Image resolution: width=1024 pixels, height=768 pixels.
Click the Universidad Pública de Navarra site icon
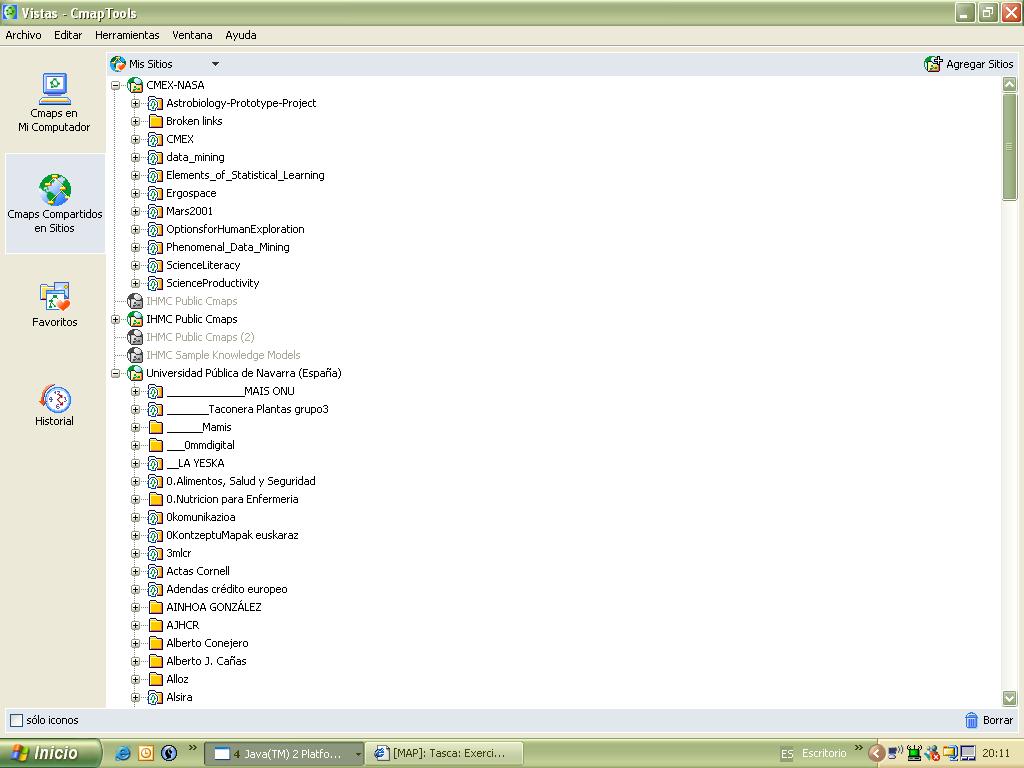click(x=135, y=373)
